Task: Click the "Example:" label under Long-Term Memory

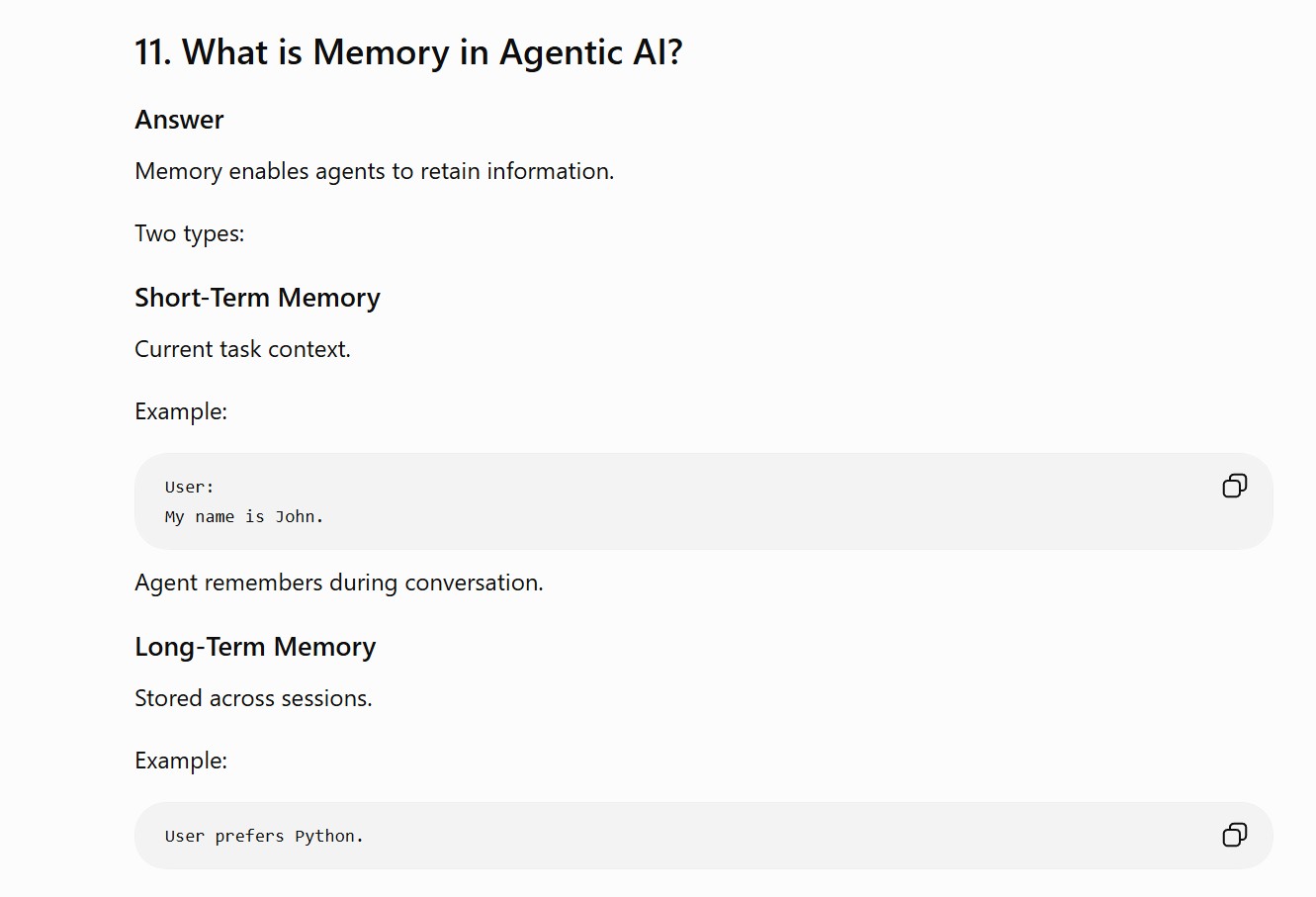Action: pos(181,761)
